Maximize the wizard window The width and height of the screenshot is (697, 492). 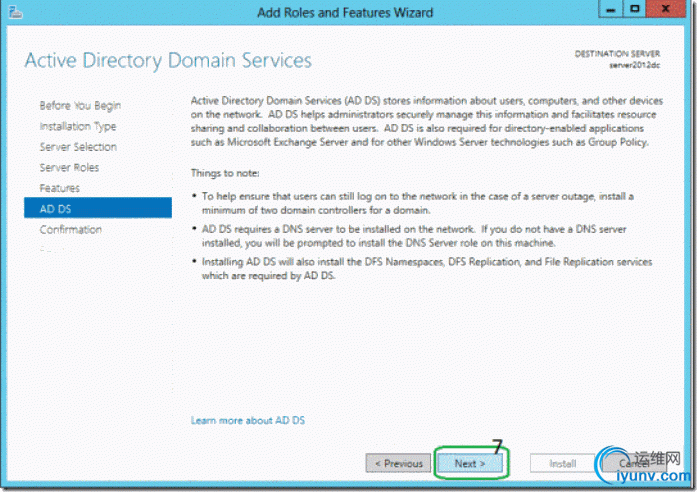pyautogui.click(x=634, y=9)
